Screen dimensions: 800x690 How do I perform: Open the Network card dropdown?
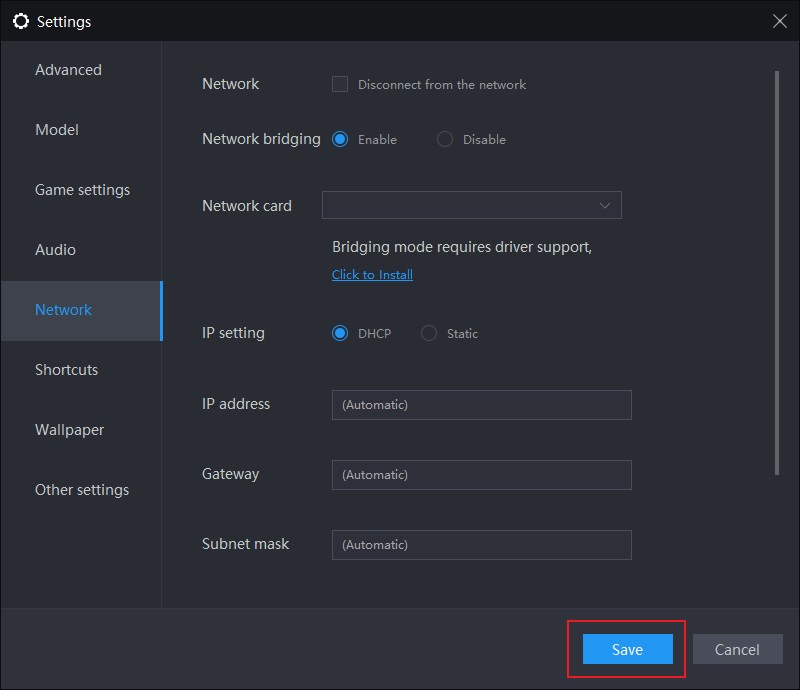click(x=472, y=205)
